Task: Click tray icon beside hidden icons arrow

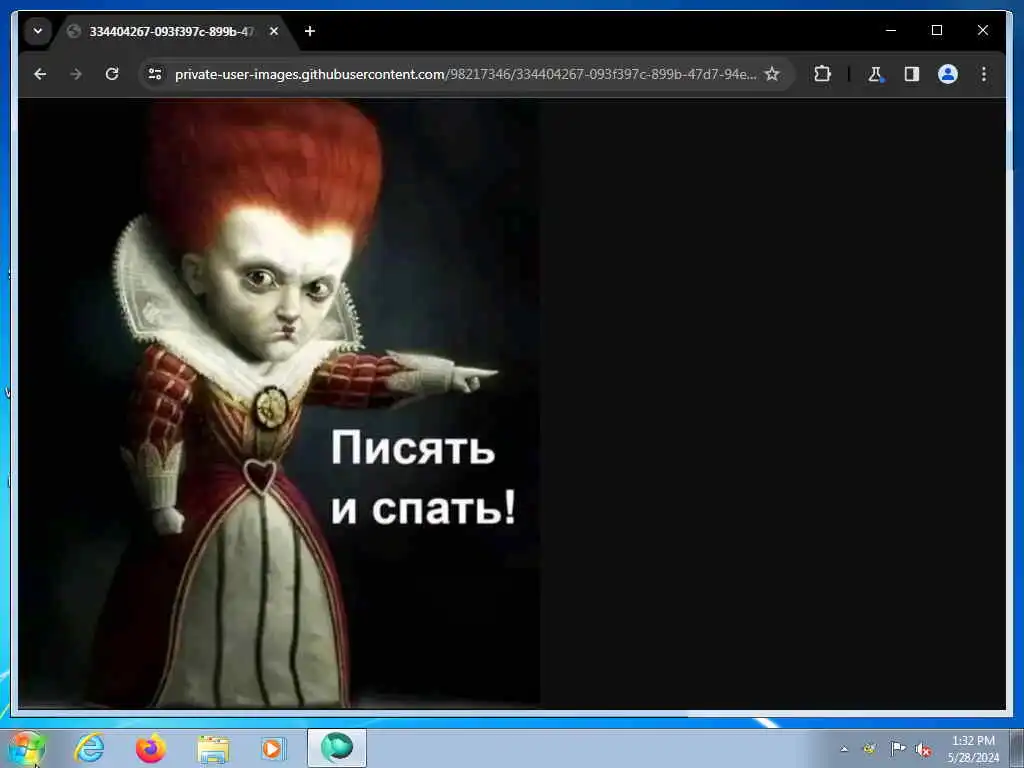Action: tap(870, 748)
